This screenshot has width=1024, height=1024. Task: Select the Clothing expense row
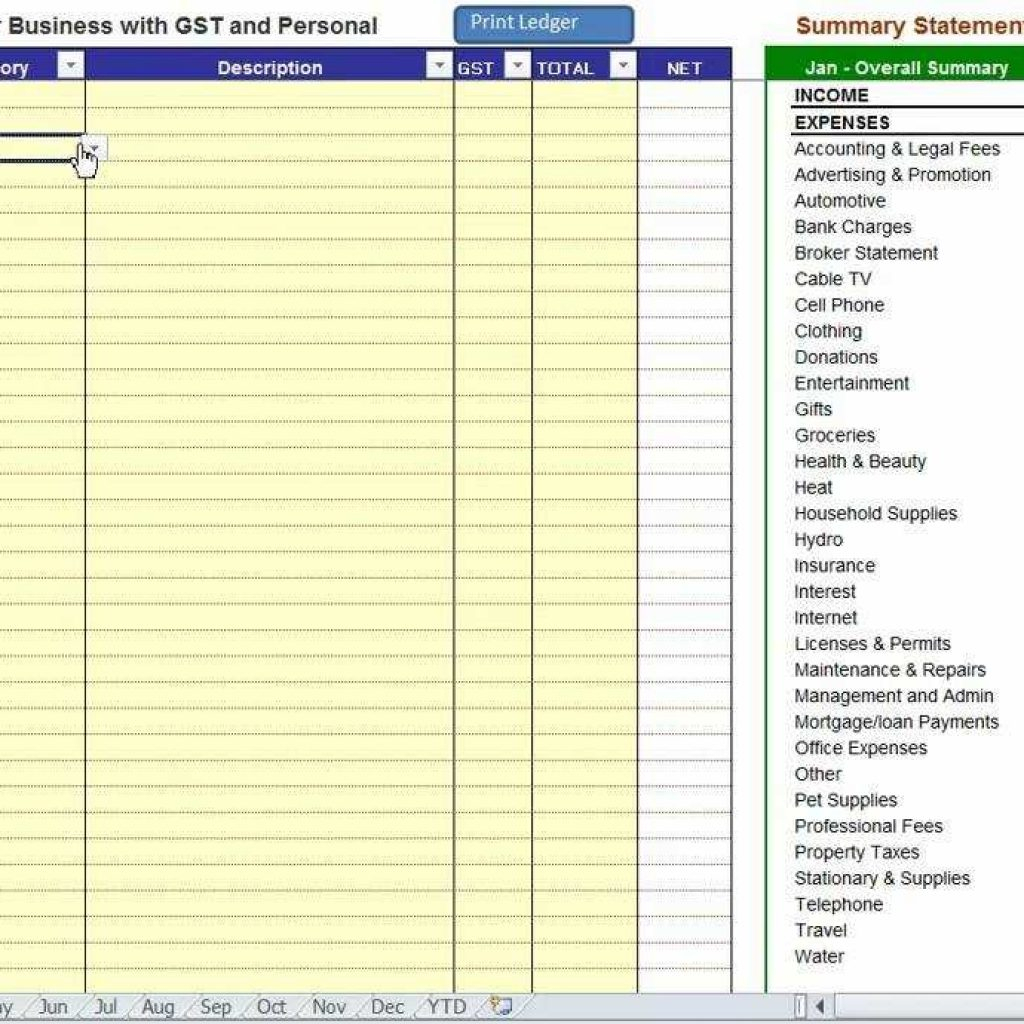827,331
